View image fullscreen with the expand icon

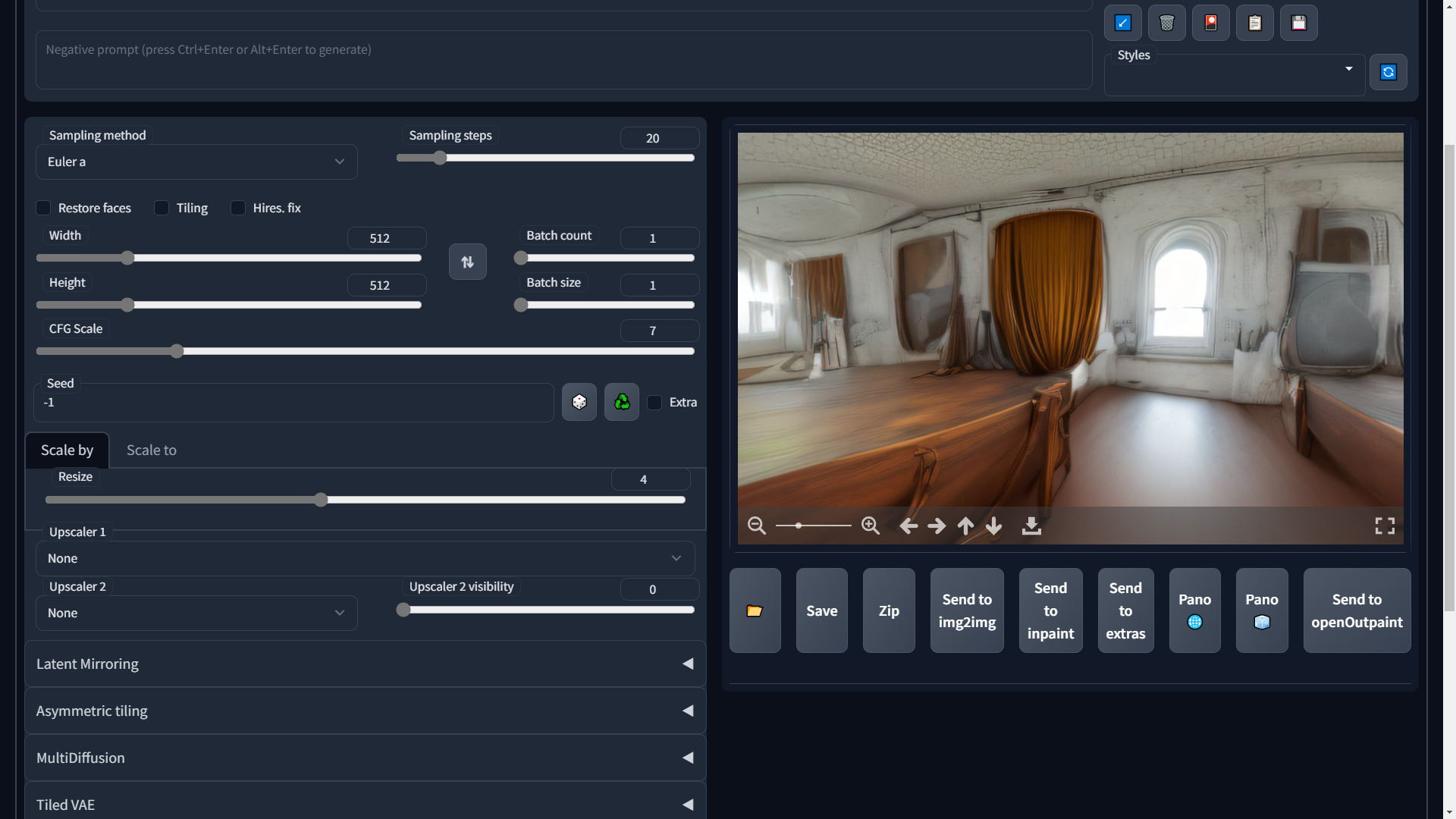coord(1385,526)
